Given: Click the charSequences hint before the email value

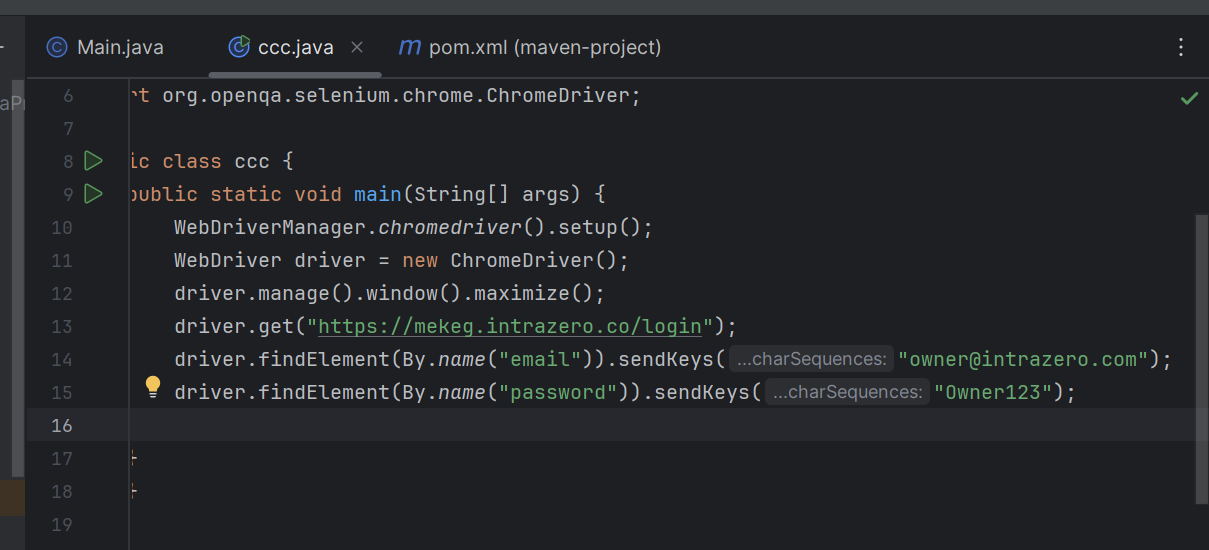Looking at the screenshot, I should tap(811, 359).
